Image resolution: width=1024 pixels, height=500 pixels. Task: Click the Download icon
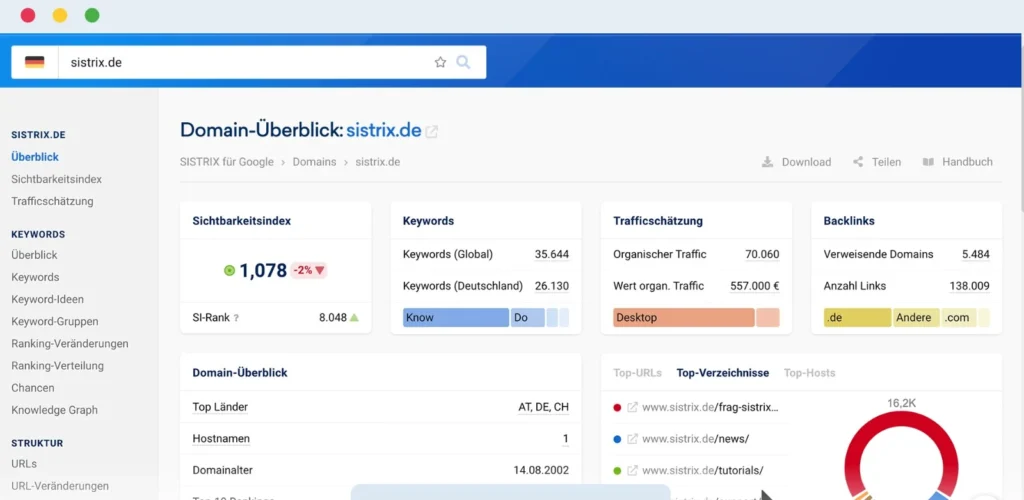pyautogui.click(x=767, y=162)
